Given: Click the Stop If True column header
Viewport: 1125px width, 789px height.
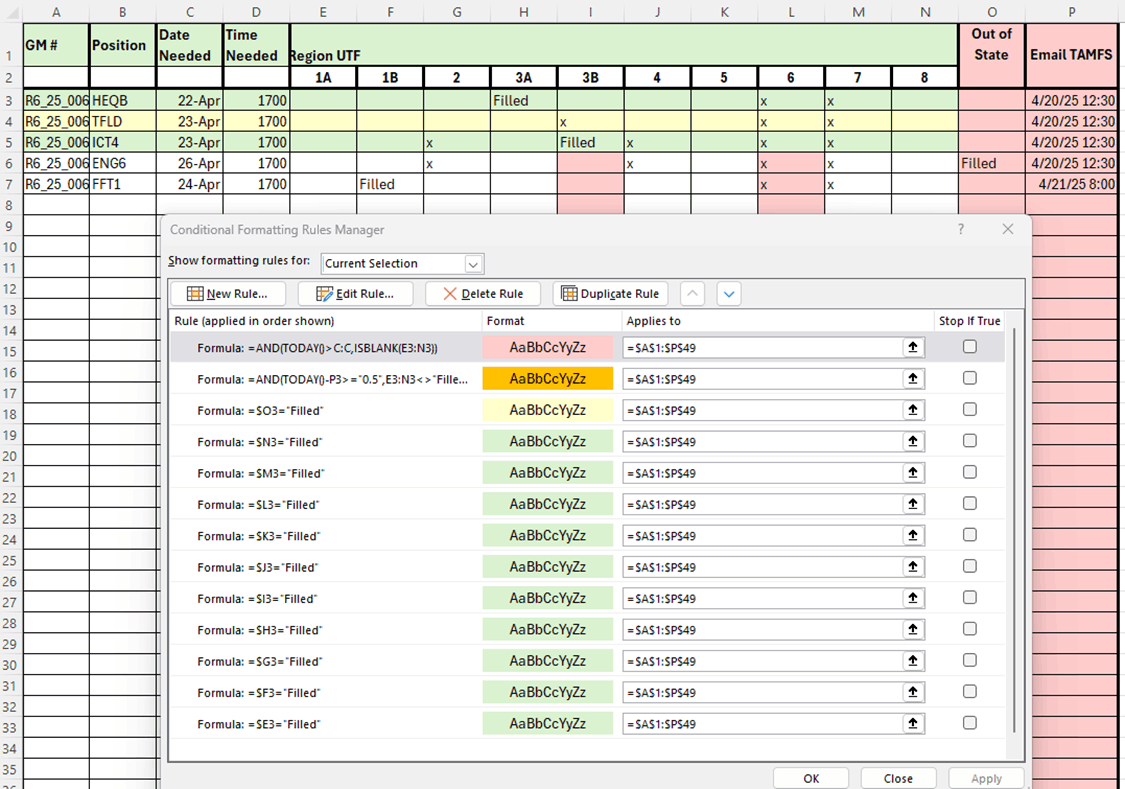Looking at the screenshot, I should click(x=969, y=321).
